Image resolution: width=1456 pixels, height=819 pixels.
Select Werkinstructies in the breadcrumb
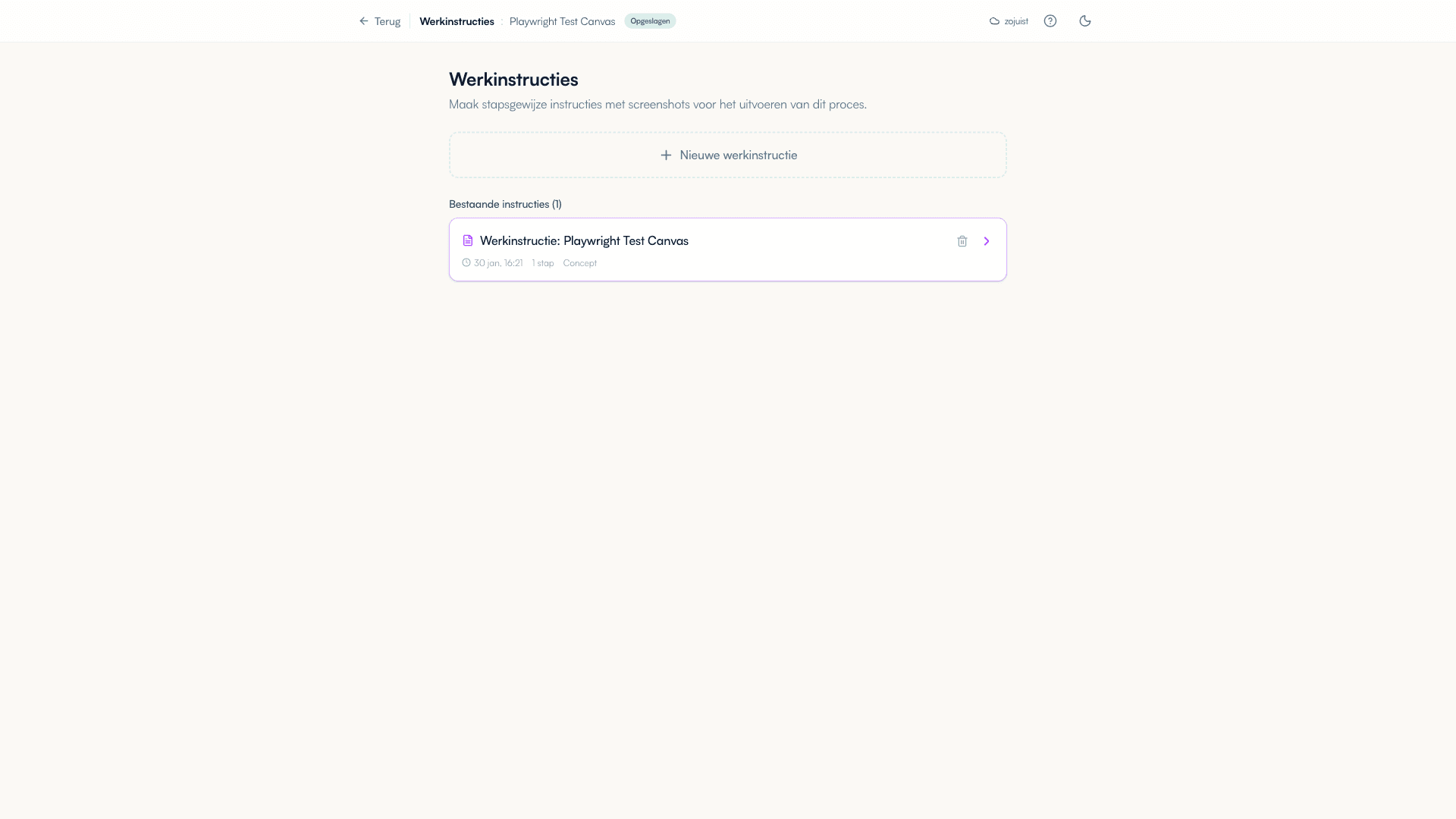[x=456, y=21]
